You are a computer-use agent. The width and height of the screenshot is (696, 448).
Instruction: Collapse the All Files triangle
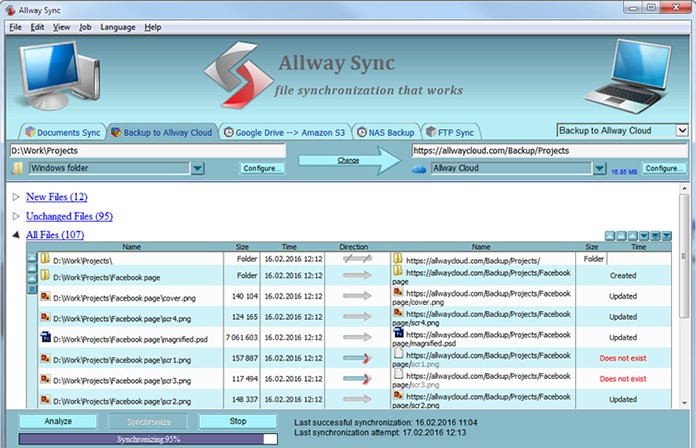coord(16,234)
